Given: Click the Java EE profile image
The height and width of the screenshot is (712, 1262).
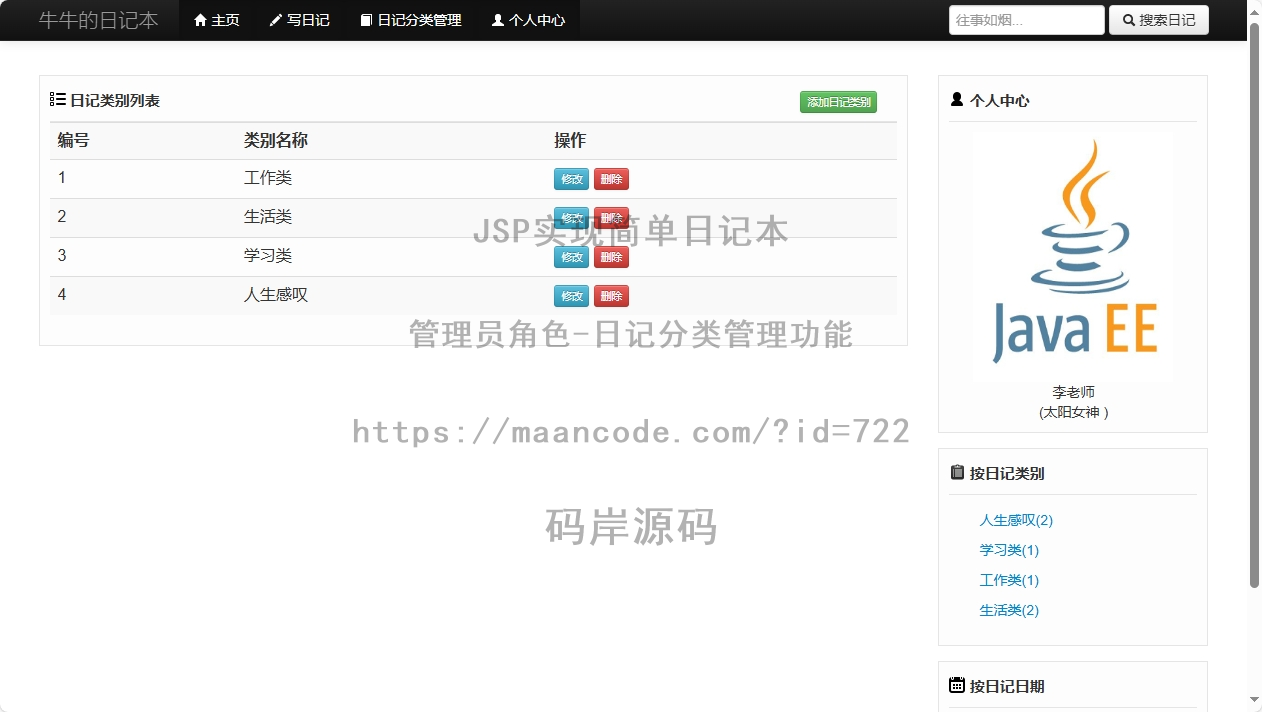Looking at the screenshot, I should pos(1073,256).
